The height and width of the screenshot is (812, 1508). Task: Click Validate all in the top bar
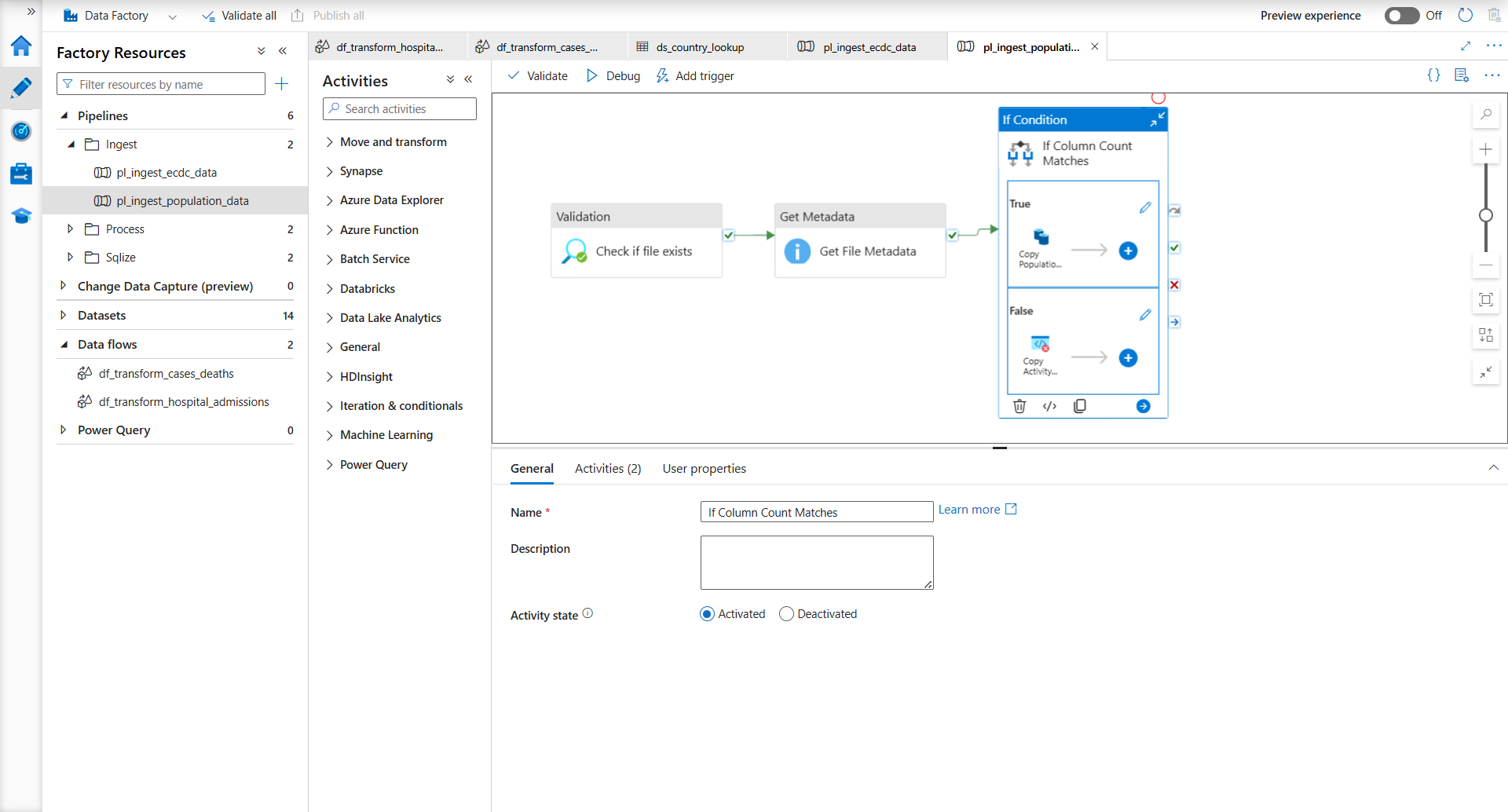pos(240,16)
